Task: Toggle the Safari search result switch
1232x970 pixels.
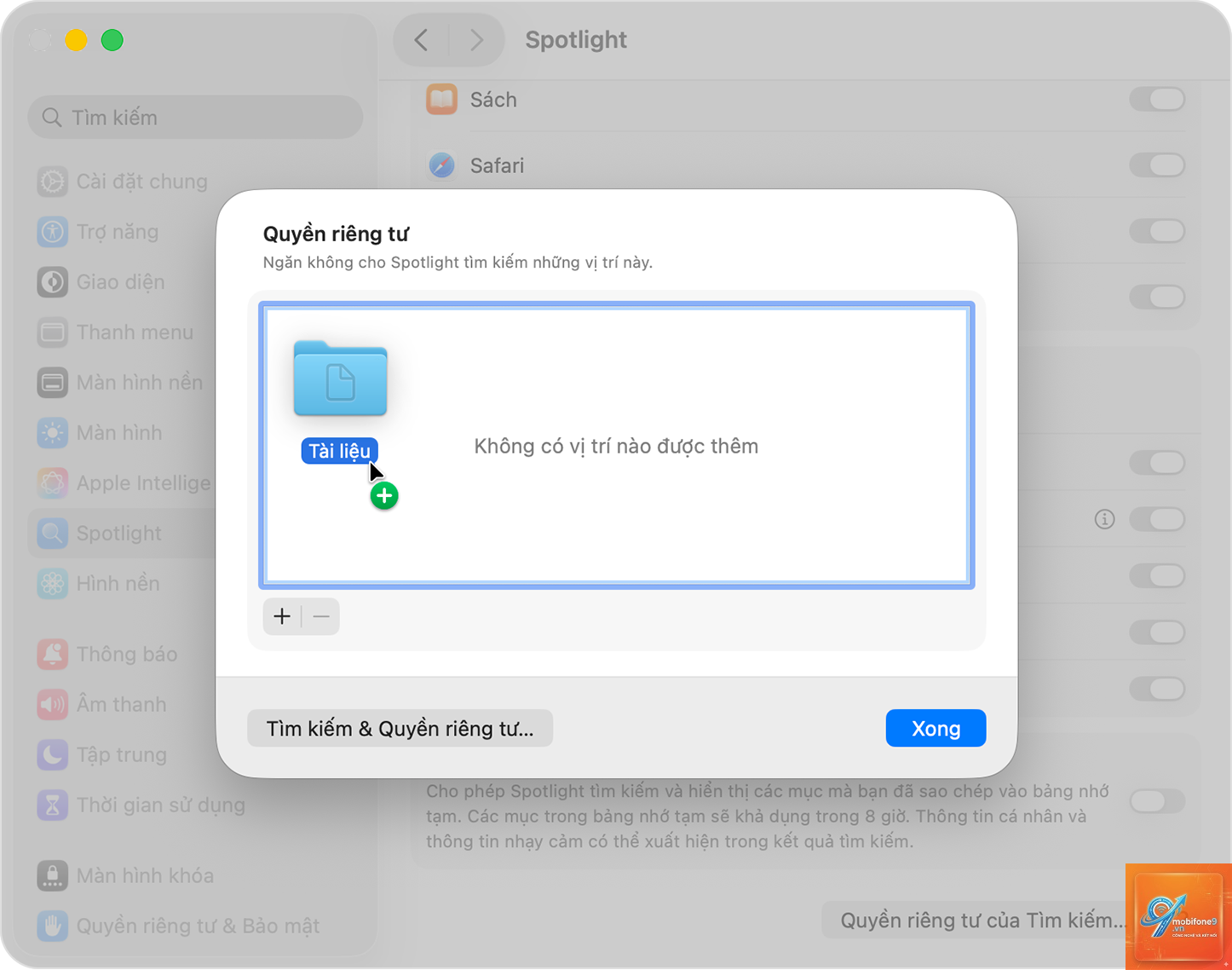Action: pyautogui.click(x=1157, y=165)
